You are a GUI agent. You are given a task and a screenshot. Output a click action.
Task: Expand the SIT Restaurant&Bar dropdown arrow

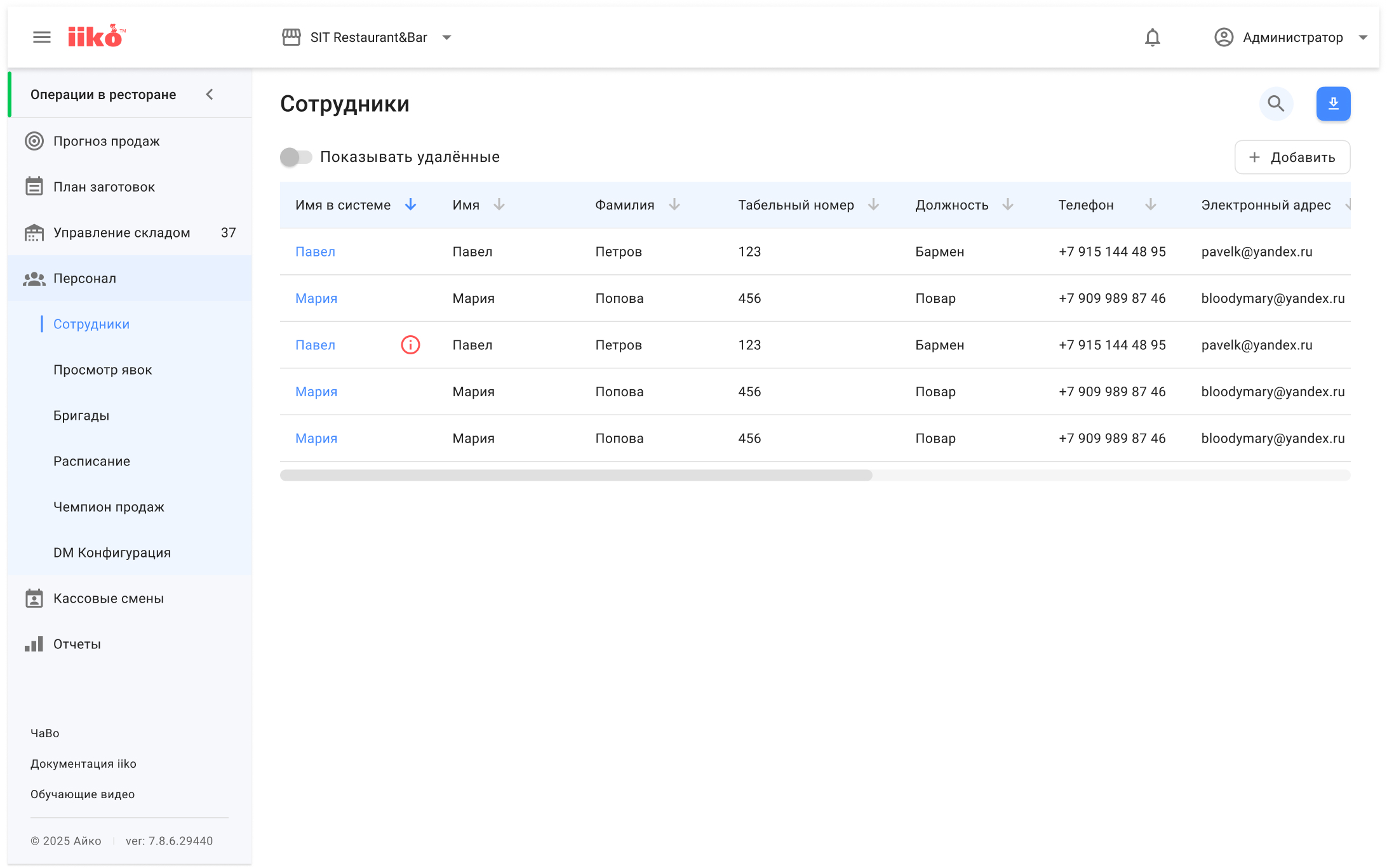[x=446, y=37]
